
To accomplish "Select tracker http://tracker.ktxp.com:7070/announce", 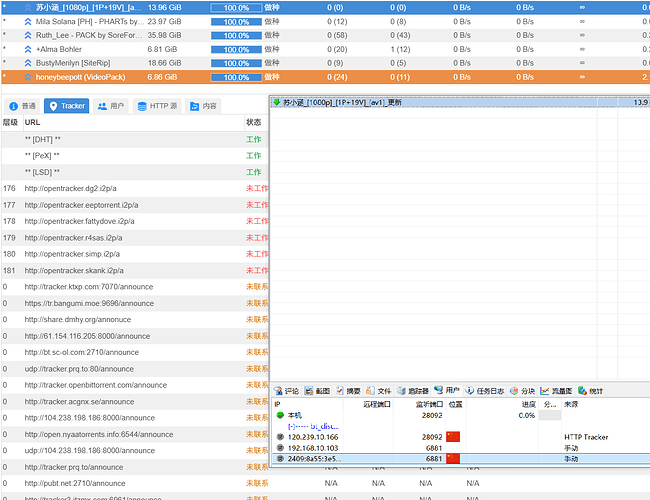I will (96, 286).
